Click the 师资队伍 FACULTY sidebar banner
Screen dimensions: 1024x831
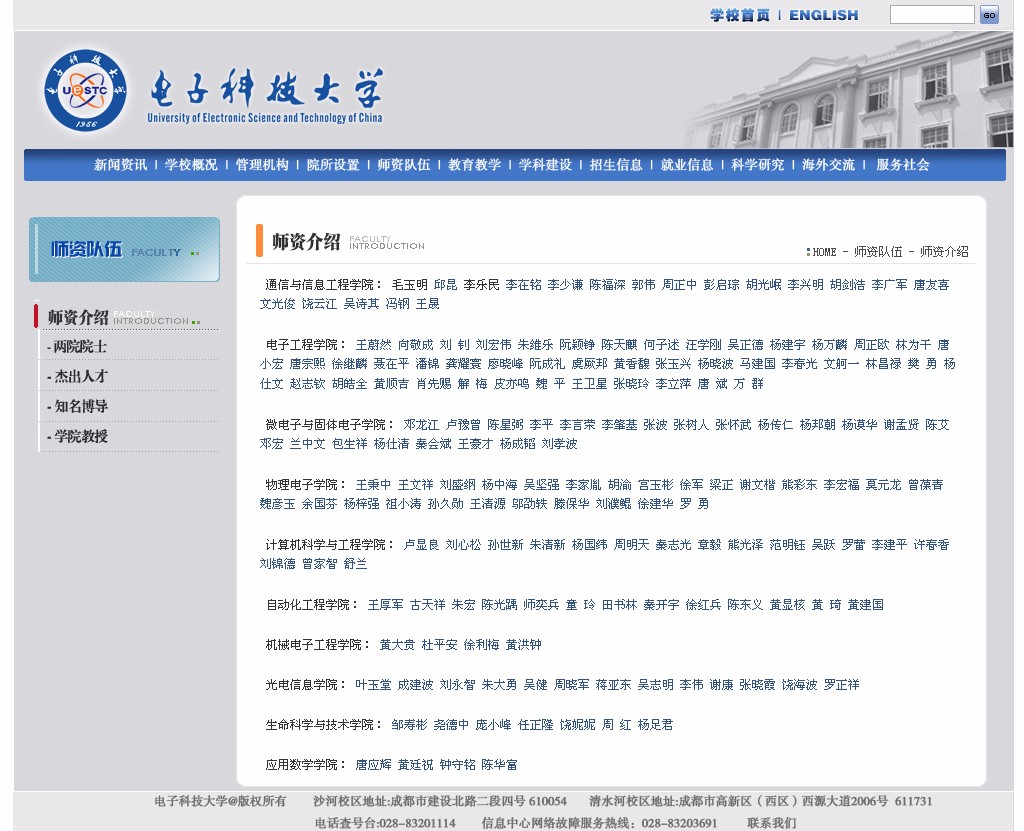(124, 250)
